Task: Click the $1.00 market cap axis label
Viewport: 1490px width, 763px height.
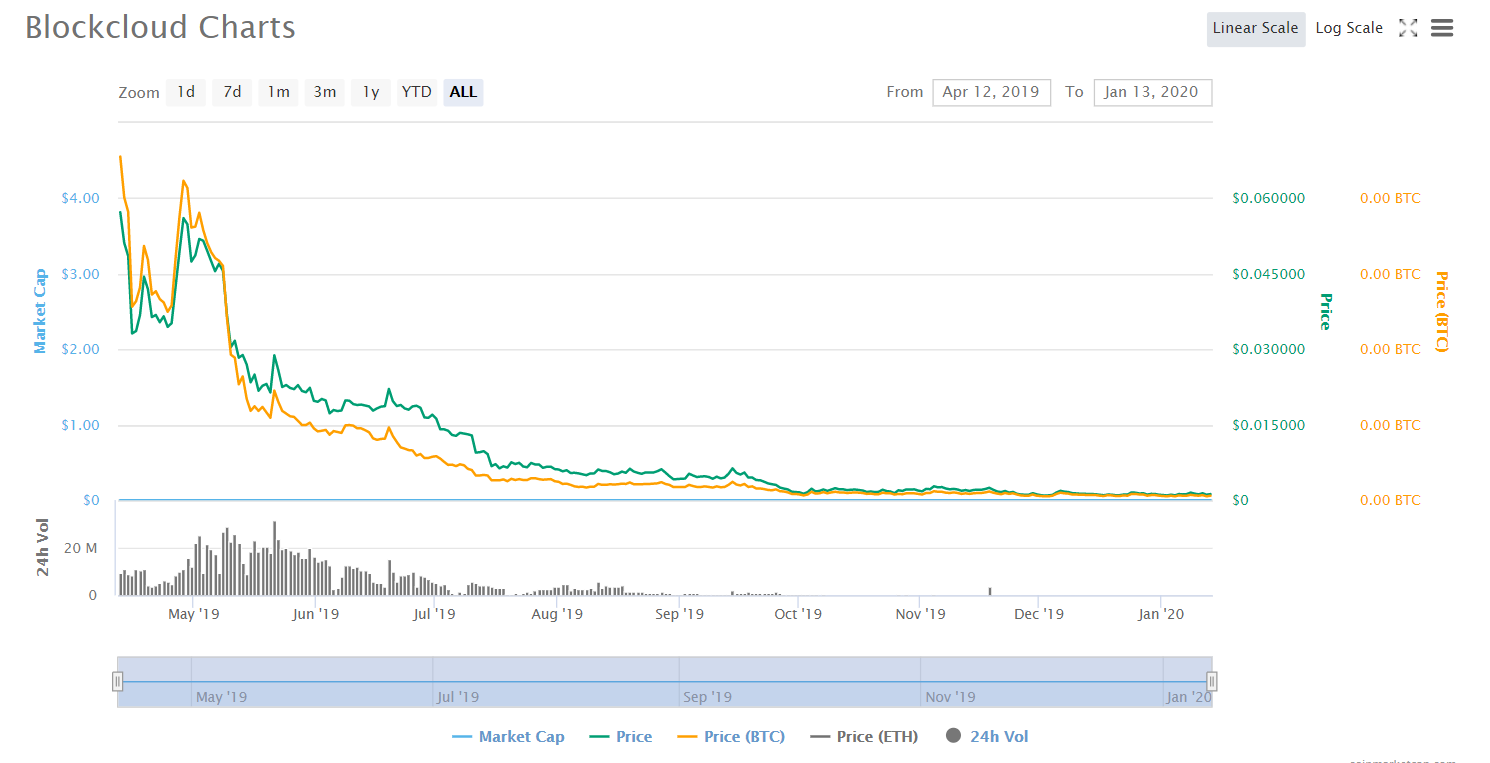Action: (80, 425)
